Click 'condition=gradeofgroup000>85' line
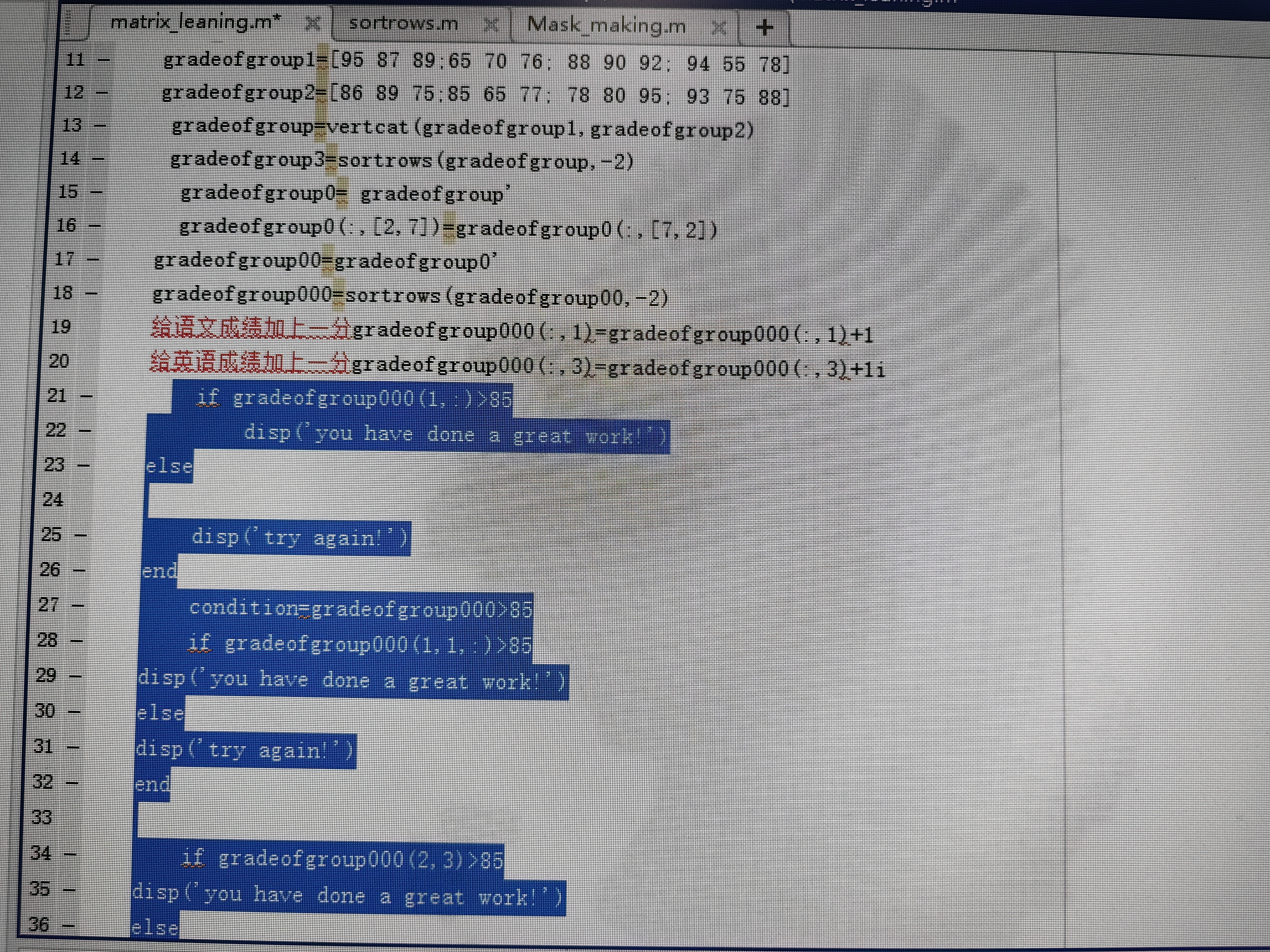This screenshot has width=1270, height=952. point(361,608)
